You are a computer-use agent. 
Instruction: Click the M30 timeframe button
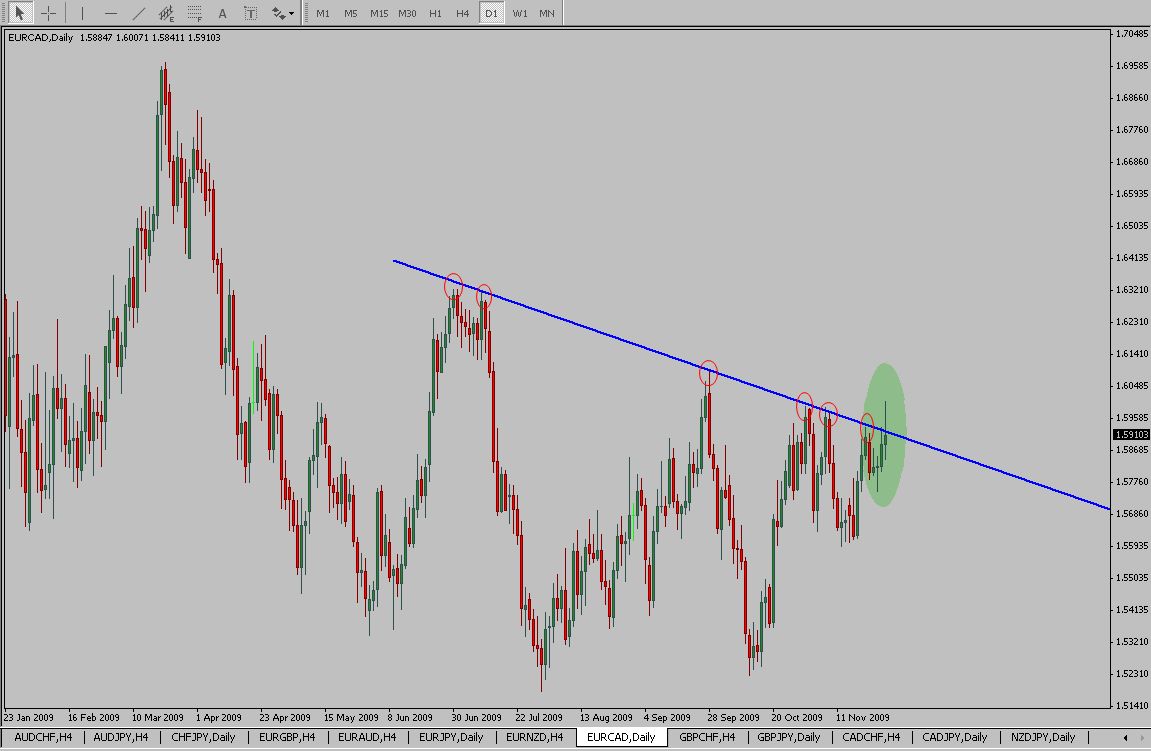[407, 14]
